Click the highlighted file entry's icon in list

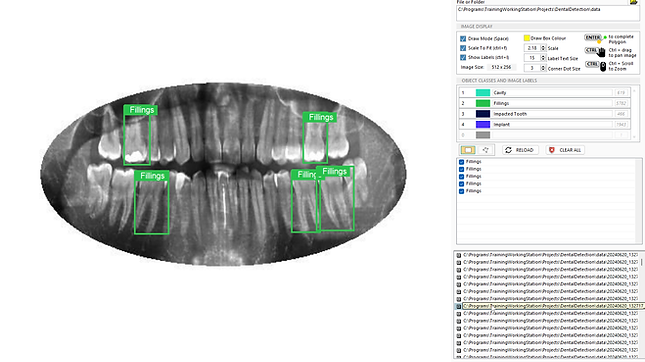click(x=459, y=306)
